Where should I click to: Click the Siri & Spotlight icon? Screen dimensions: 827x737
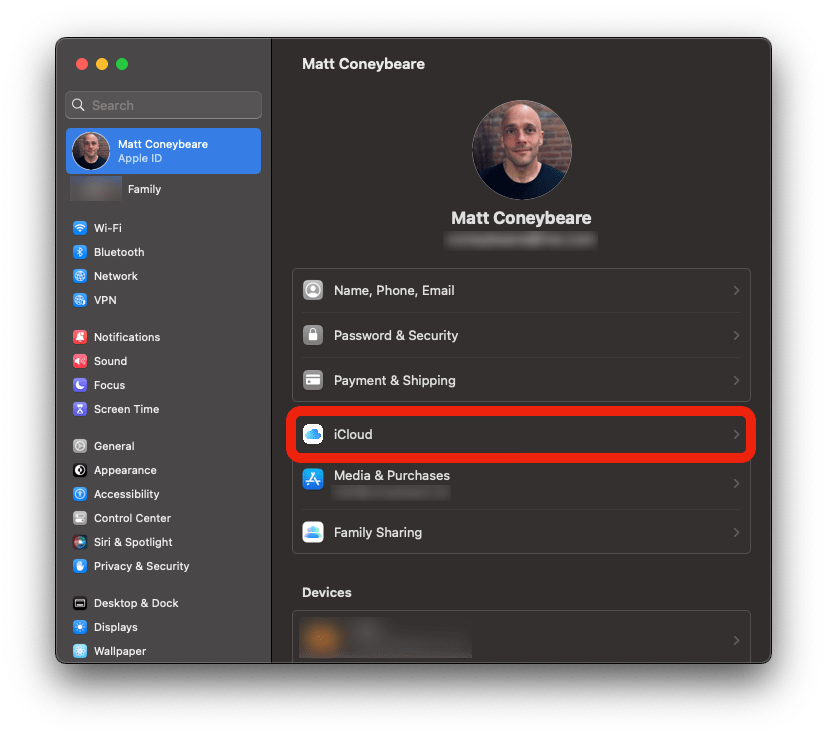[80, 542]
